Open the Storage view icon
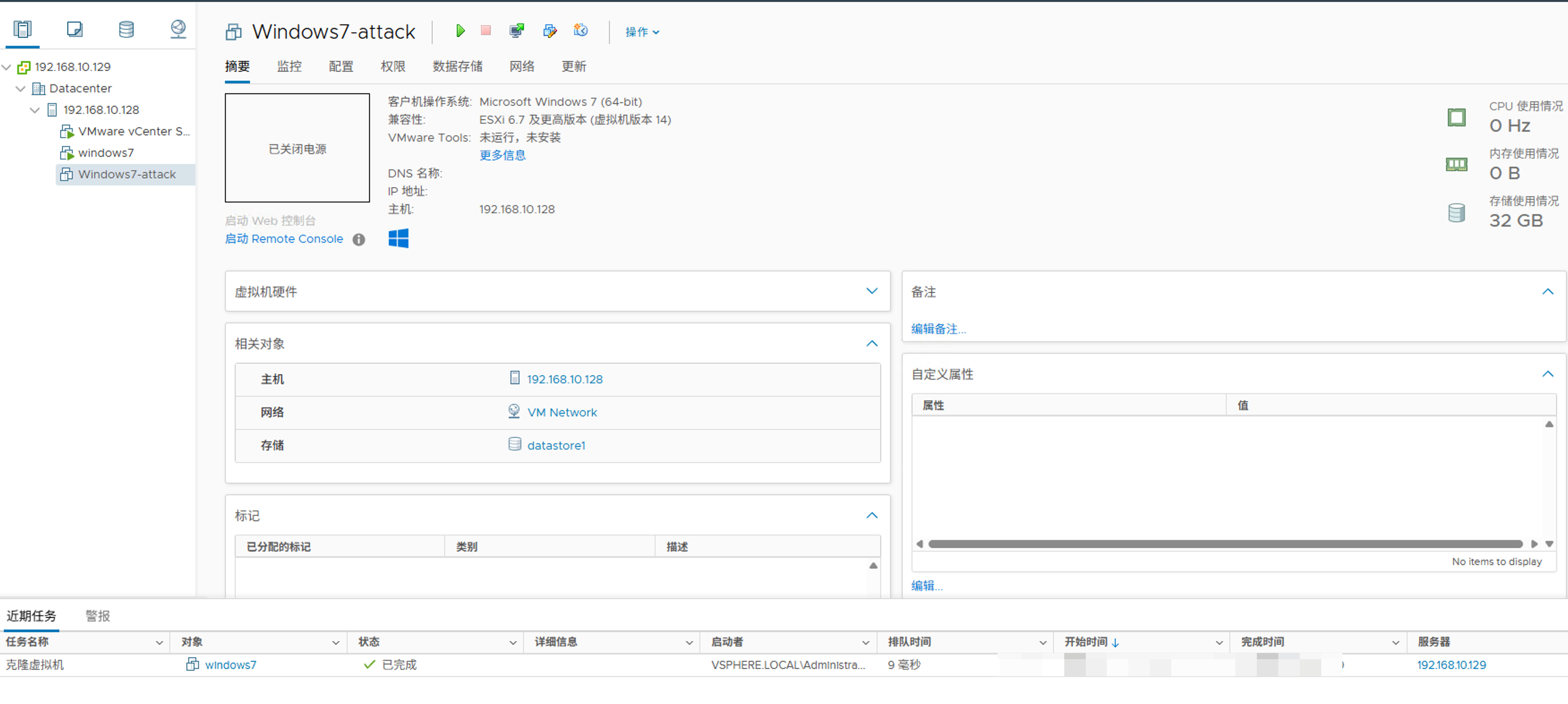 pyautogui.click(x=126, y=29)
